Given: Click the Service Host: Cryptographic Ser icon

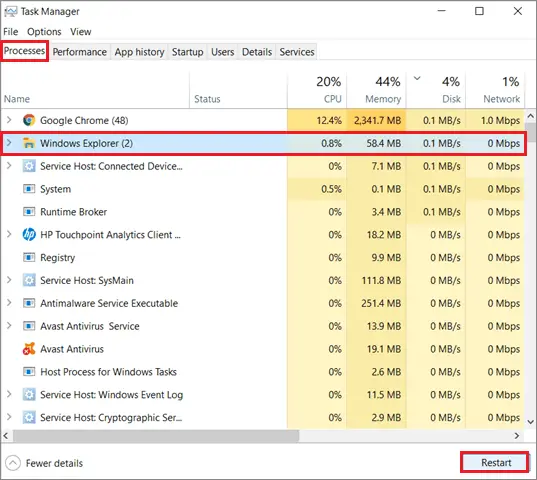Looking at the screenshot, I should [x=29, y=418].
